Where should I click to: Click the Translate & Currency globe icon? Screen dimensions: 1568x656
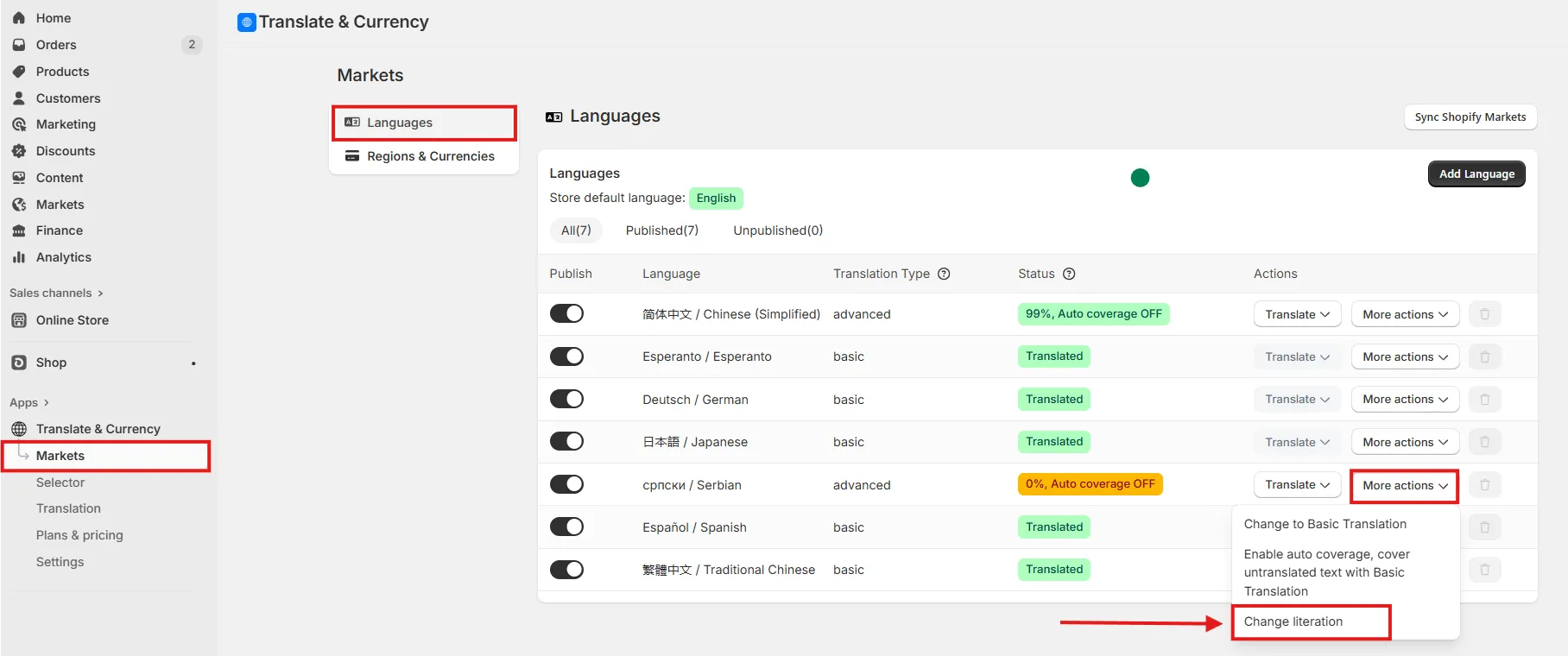pyautogui.click(x=19, y=429)
